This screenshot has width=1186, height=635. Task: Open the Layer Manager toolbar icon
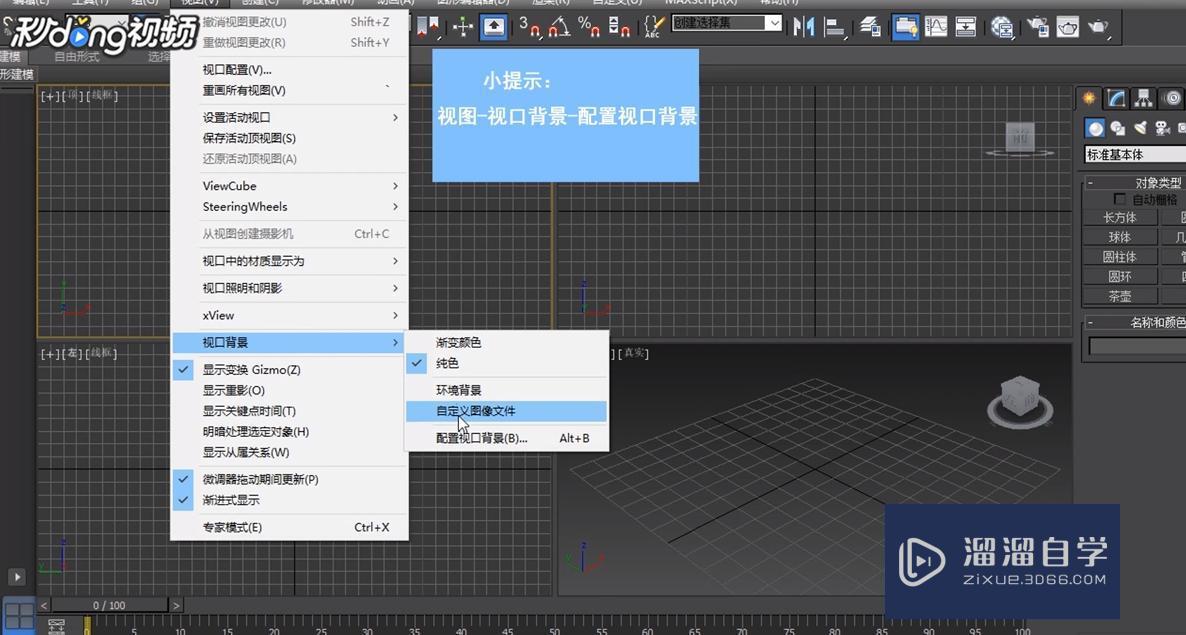[x=870, y=27]
